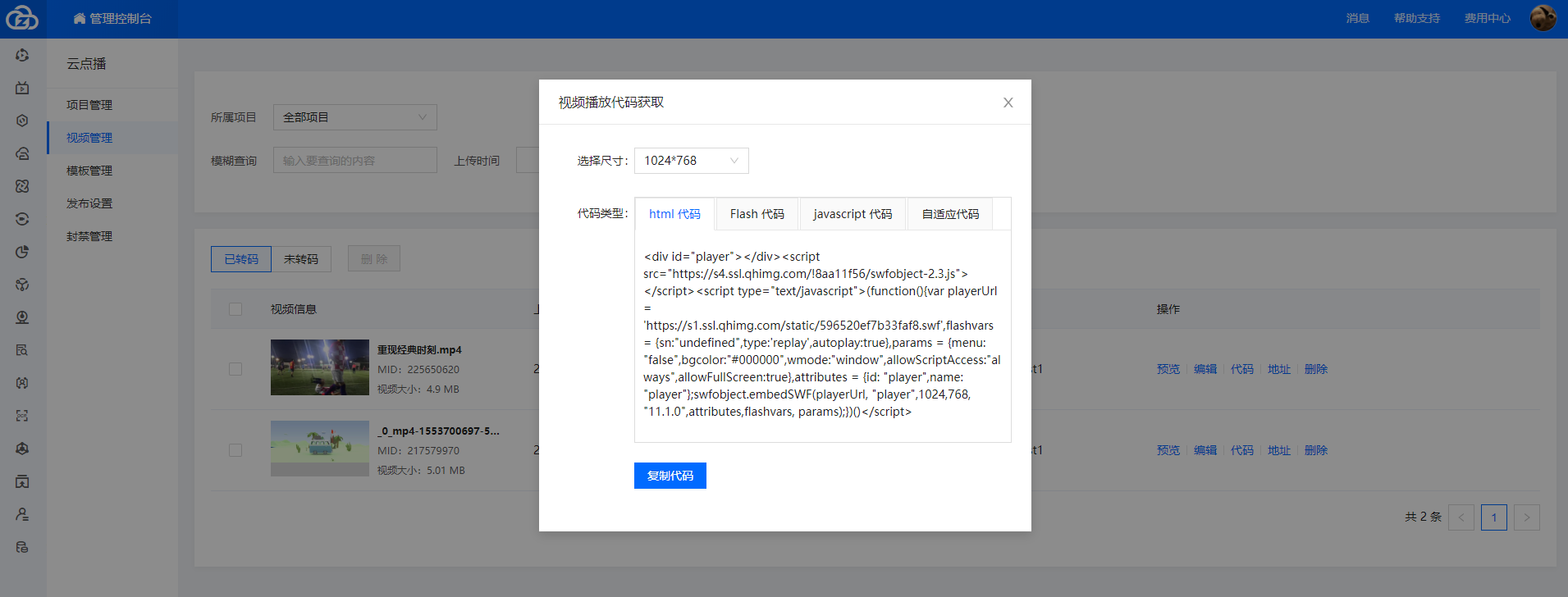Screen dimensions: 1568x597
Task: Open the _0_mp4-1553700697 video thumbnail
Action: [x=320, y=449]
